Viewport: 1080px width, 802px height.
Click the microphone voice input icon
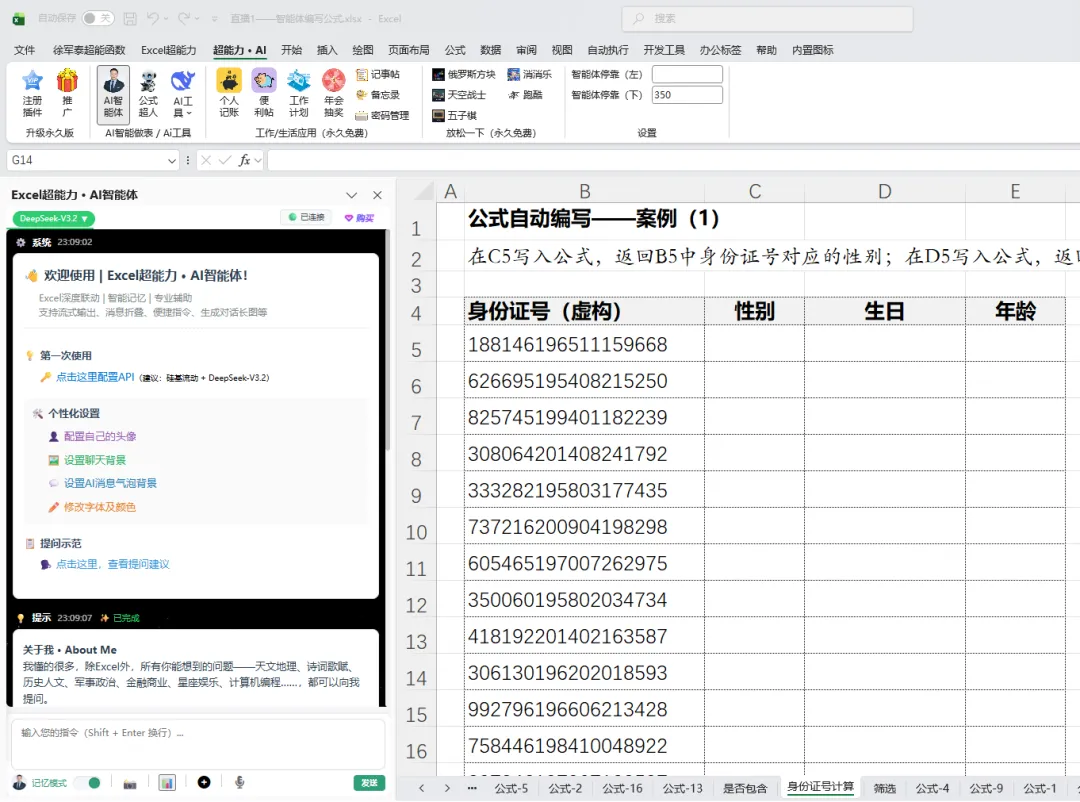tap(239, 783)
